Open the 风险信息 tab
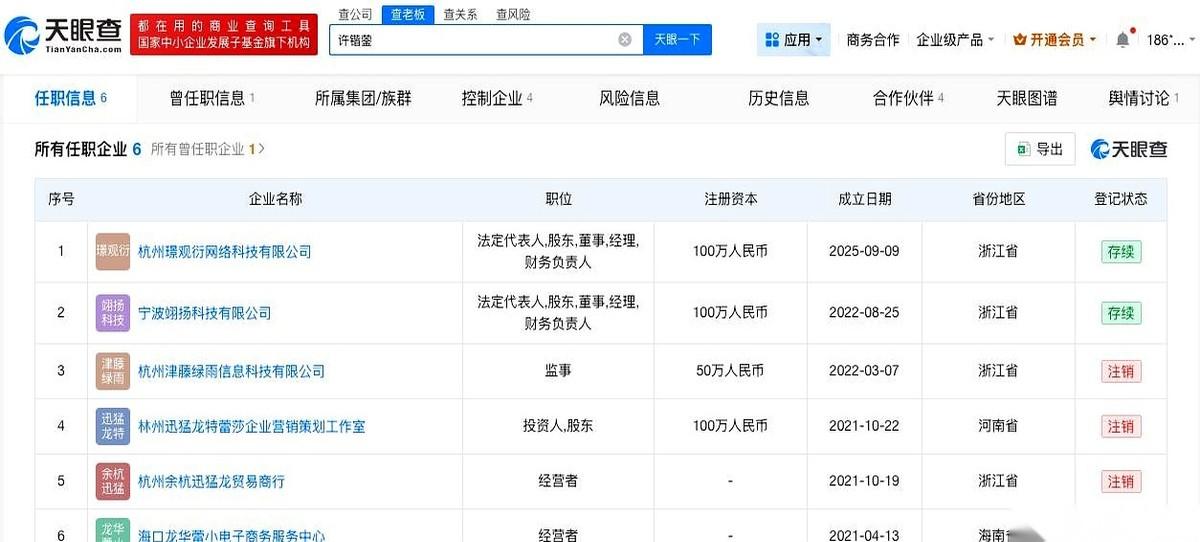 [x=630, y=98]
